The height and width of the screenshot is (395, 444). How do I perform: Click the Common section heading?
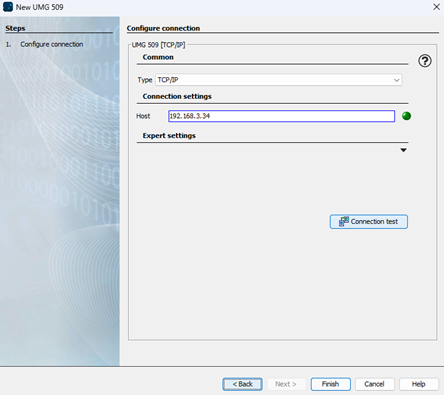click(158, 57)
